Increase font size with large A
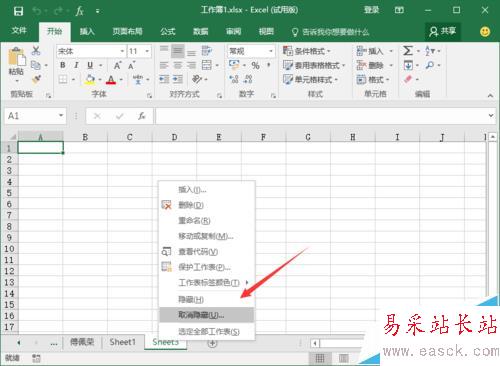The image size is (500, 366). pyautogui.click(x=117, y=65)
